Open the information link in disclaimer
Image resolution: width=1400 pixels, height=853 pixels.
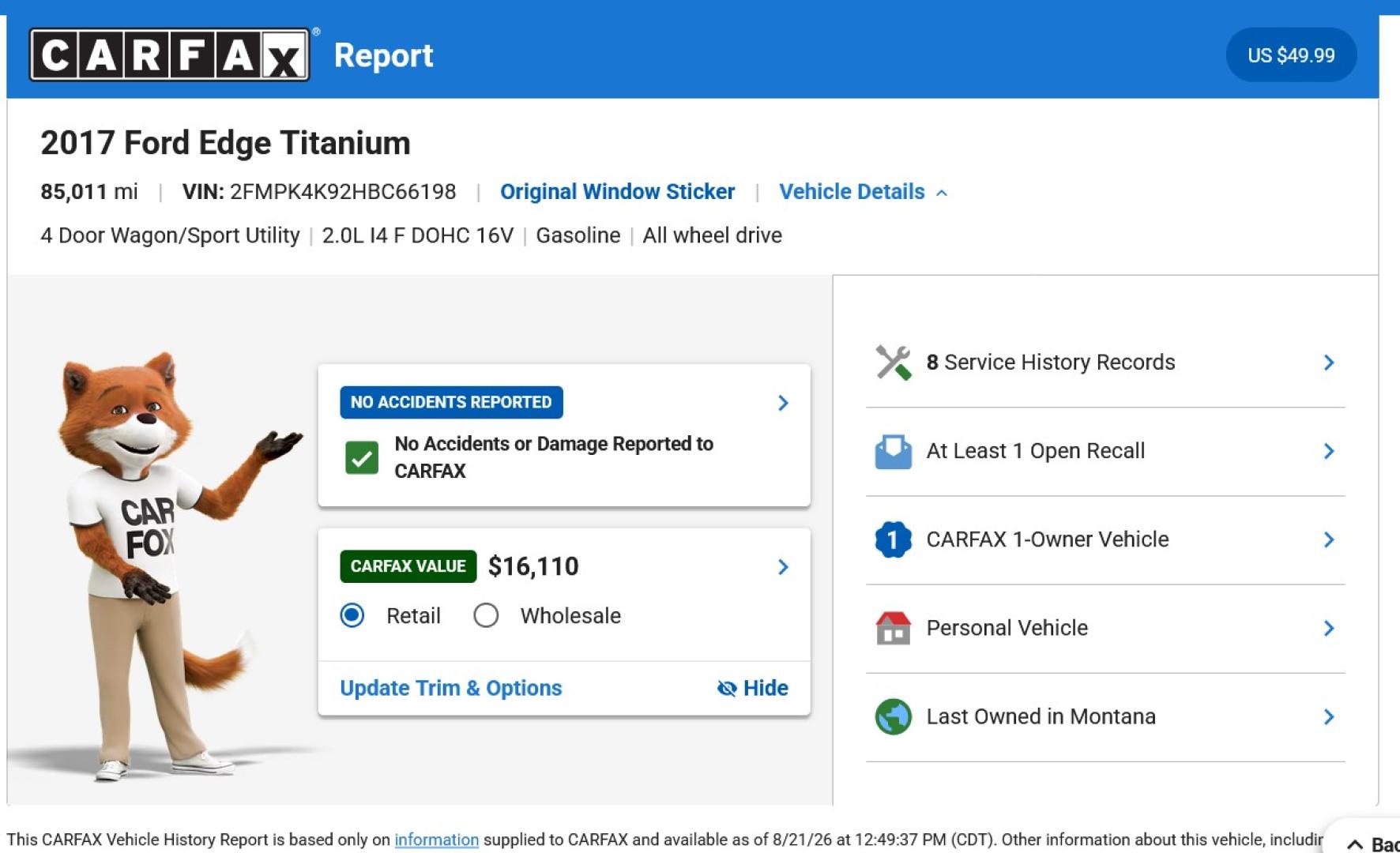[437, 840]
